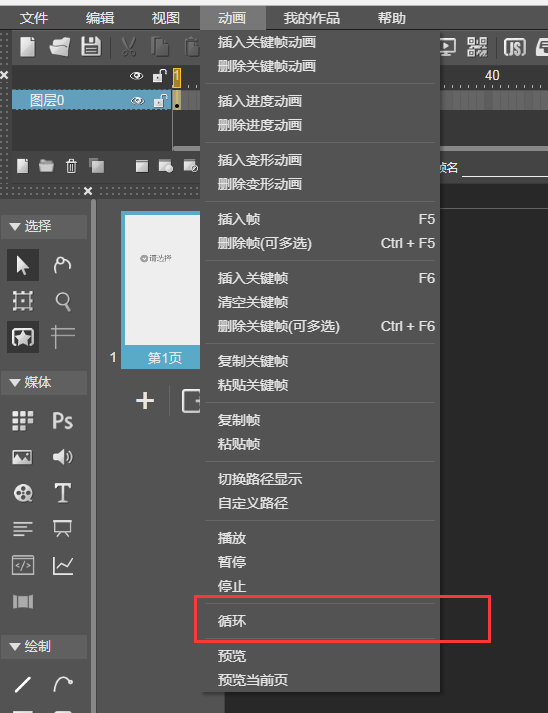Viewport: 548px width, 713px height.
Task: Pick the magnifier zoom tool
Action: click(x=63, y=301)
